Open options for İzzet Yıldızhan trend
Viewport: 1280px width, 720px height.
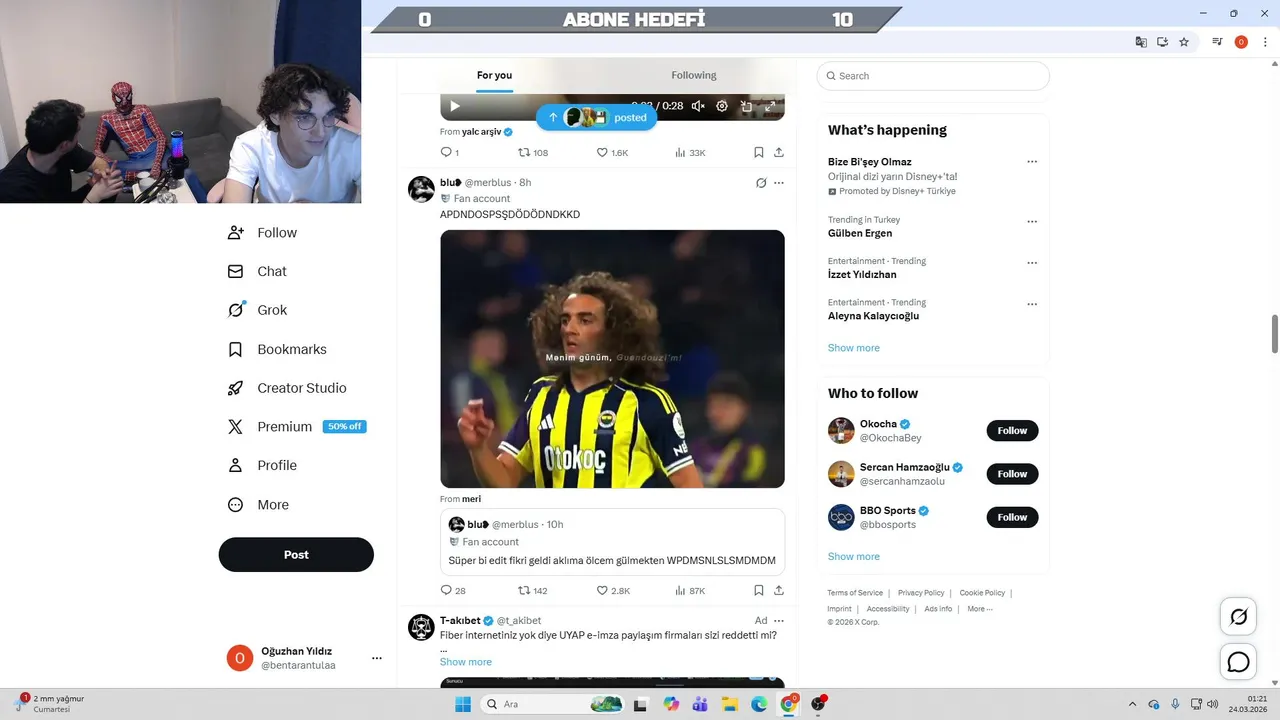coord(1032,263)
